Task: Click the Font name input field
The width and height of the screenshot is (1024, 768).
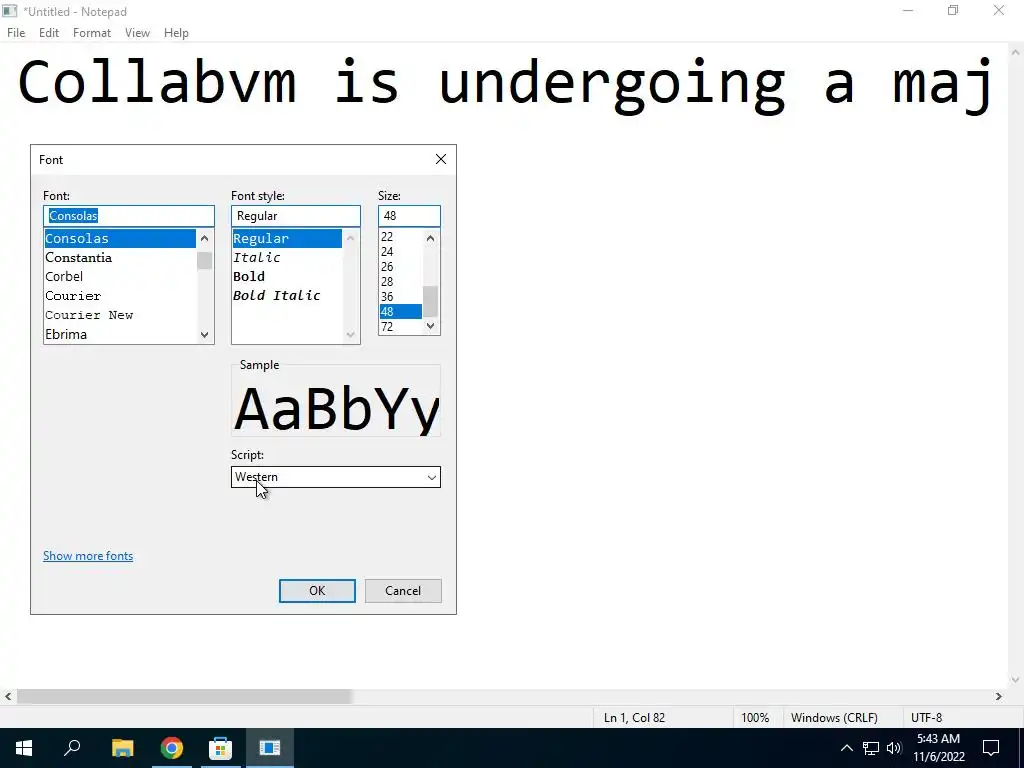Action: click(129, 216)
